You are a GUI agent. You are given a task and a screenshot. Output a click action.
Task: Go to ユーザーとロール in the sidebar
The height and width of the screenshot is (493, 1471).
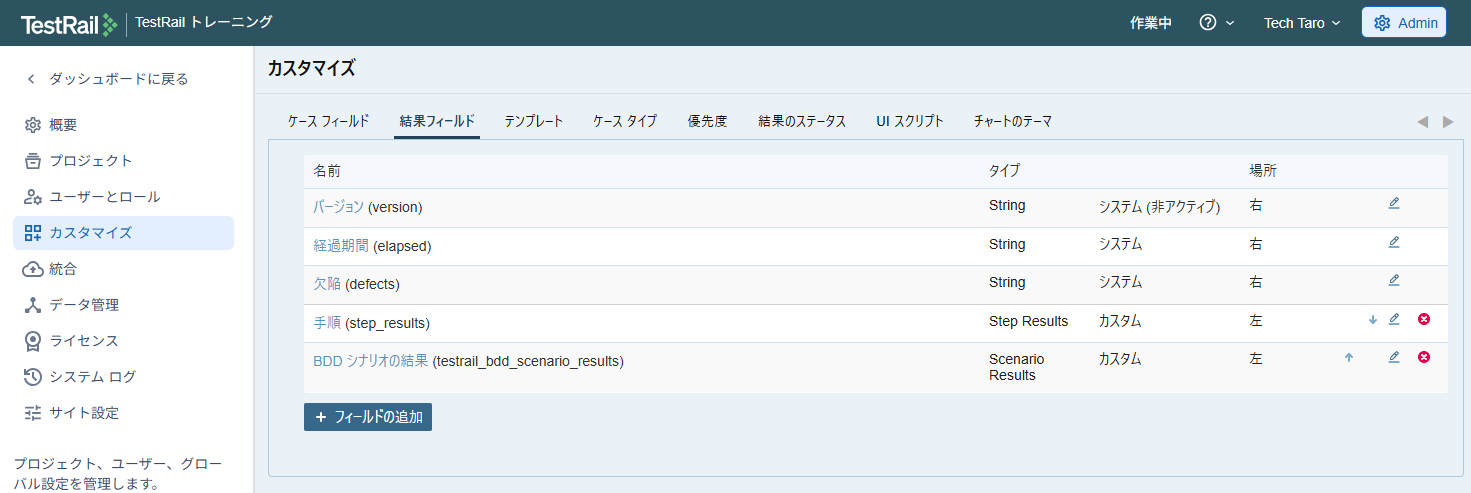104,197
